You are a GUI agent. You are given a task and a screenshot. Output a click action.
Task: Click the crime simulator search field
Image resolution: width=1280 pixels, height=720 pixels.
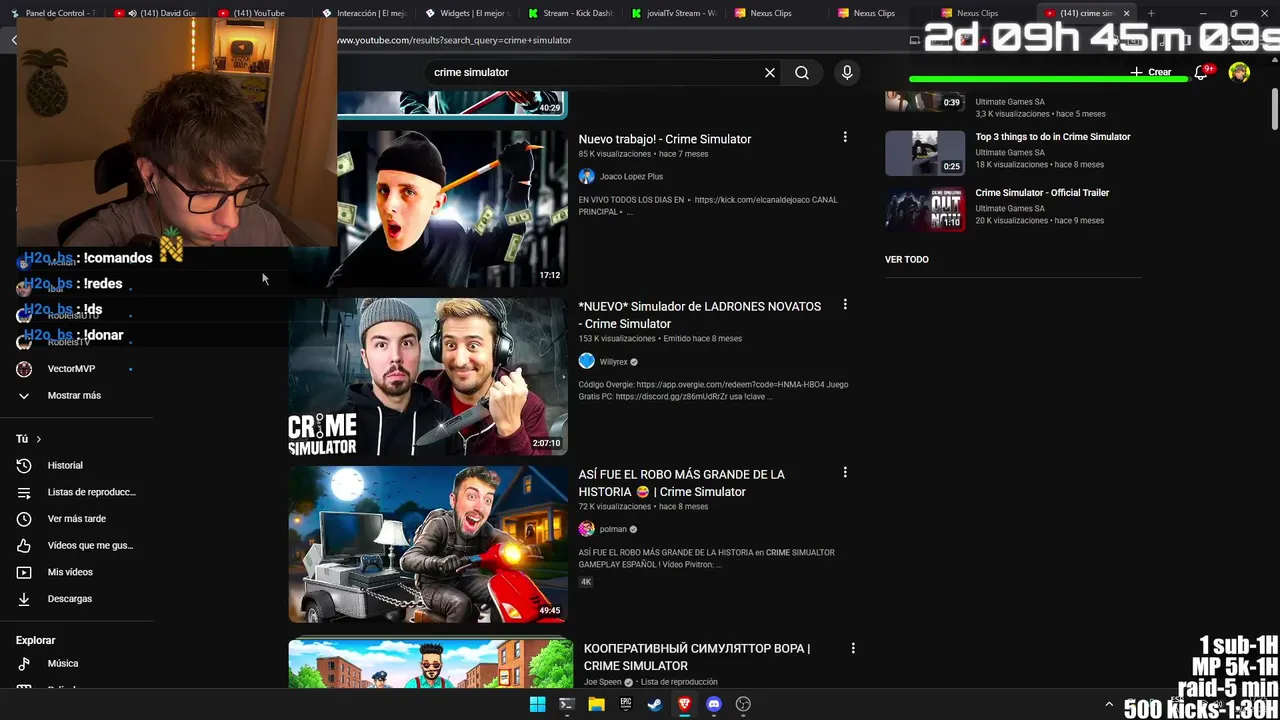pyautogui.click(x=595, y=72)
